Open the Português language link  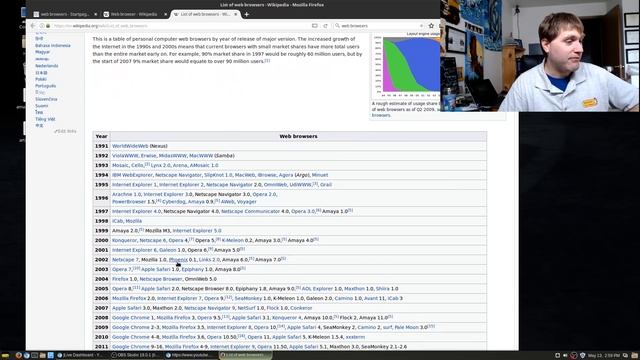45,86
